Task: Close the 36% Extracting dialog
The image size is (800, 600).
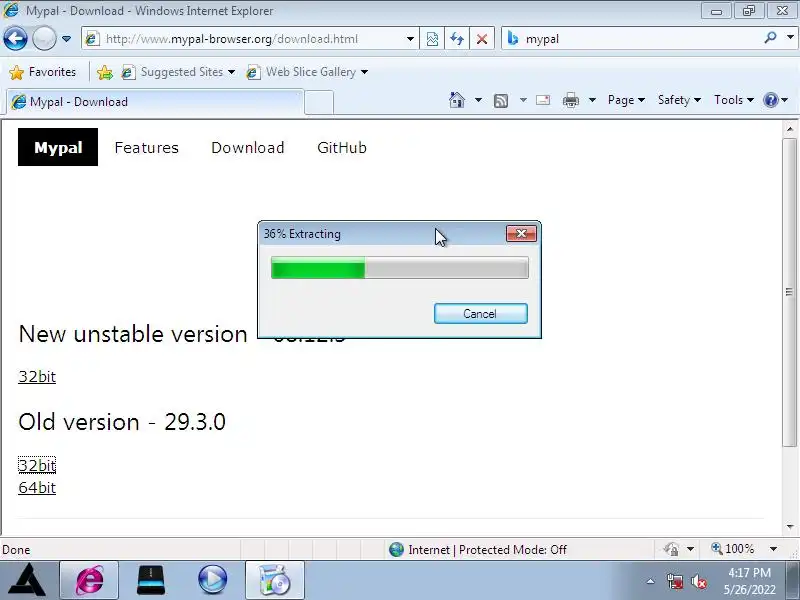Action: coord(521,234)
